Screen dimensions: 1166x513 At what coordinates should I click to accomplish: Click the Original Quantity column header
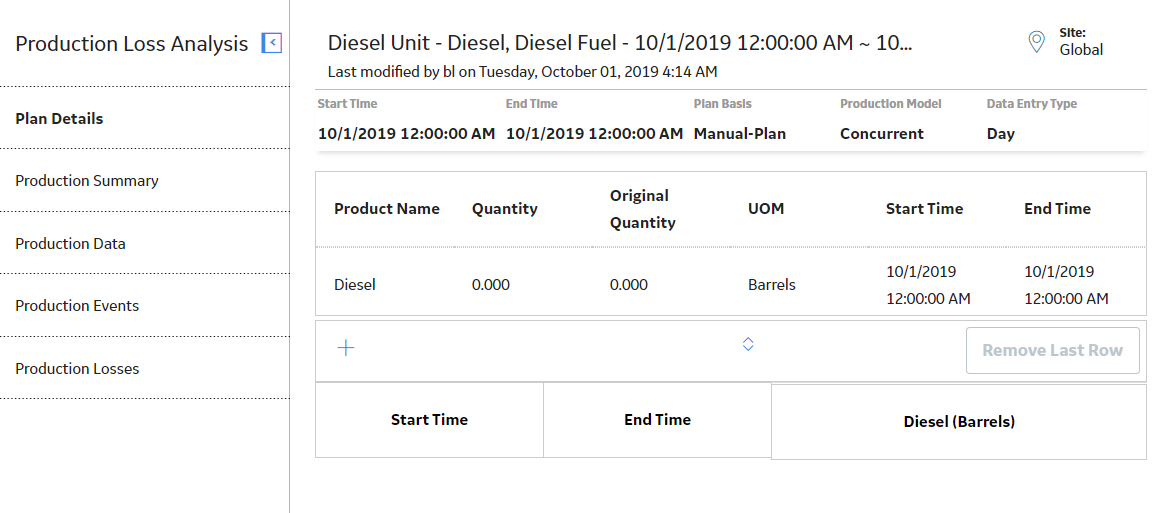coord(642,209)
